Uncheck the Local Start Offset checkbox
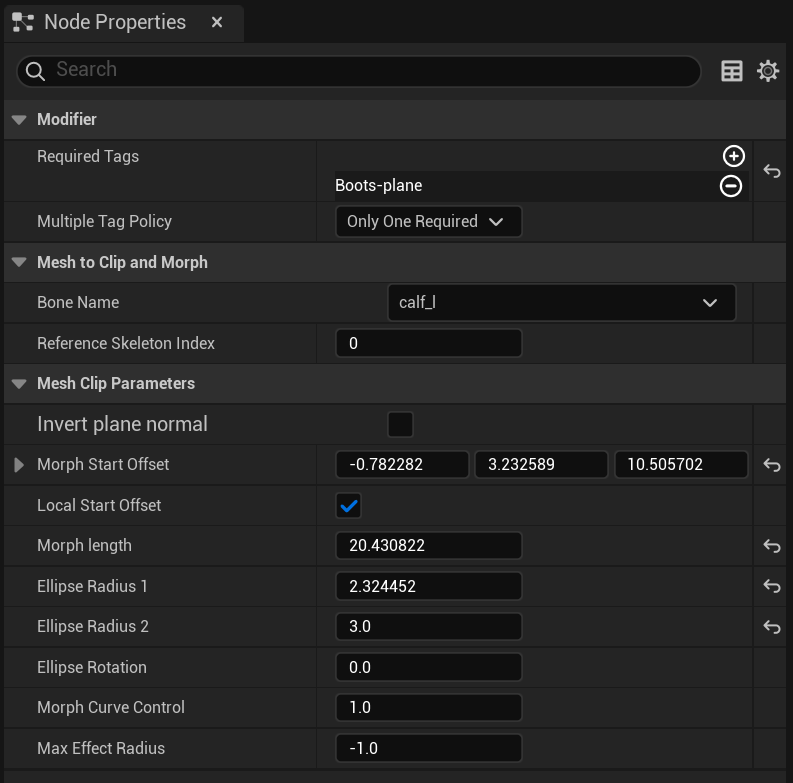This screenshot has height=783, width=793. point(348,505)
